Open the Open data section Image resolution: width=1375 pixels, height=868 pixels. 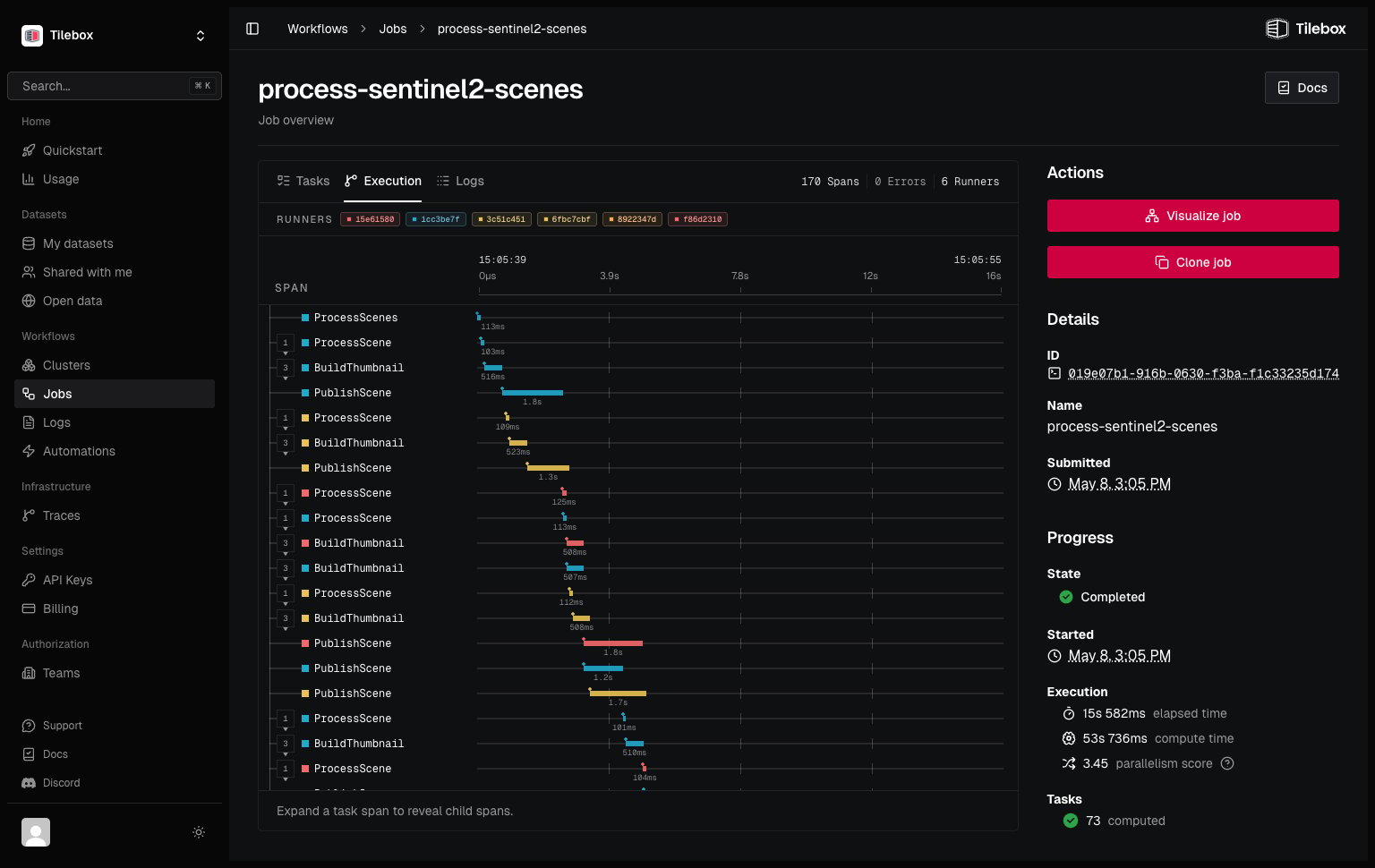coord(115,301)
